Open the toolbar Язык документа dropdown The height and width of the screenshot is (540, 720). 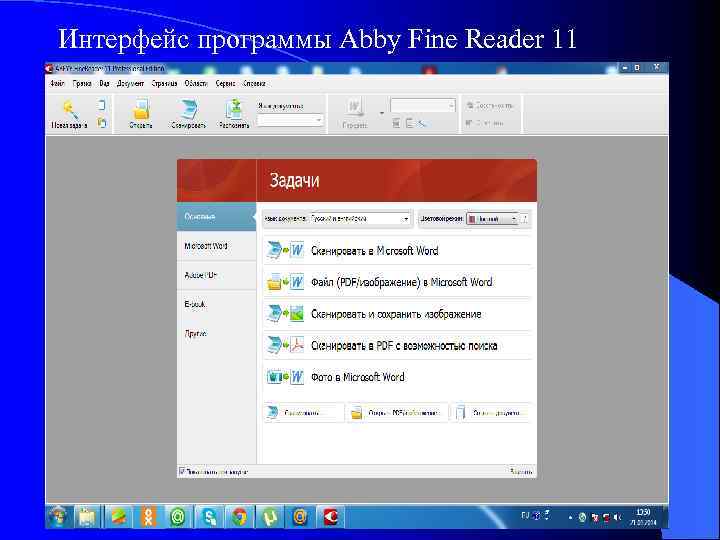click(x=290, y=120)
